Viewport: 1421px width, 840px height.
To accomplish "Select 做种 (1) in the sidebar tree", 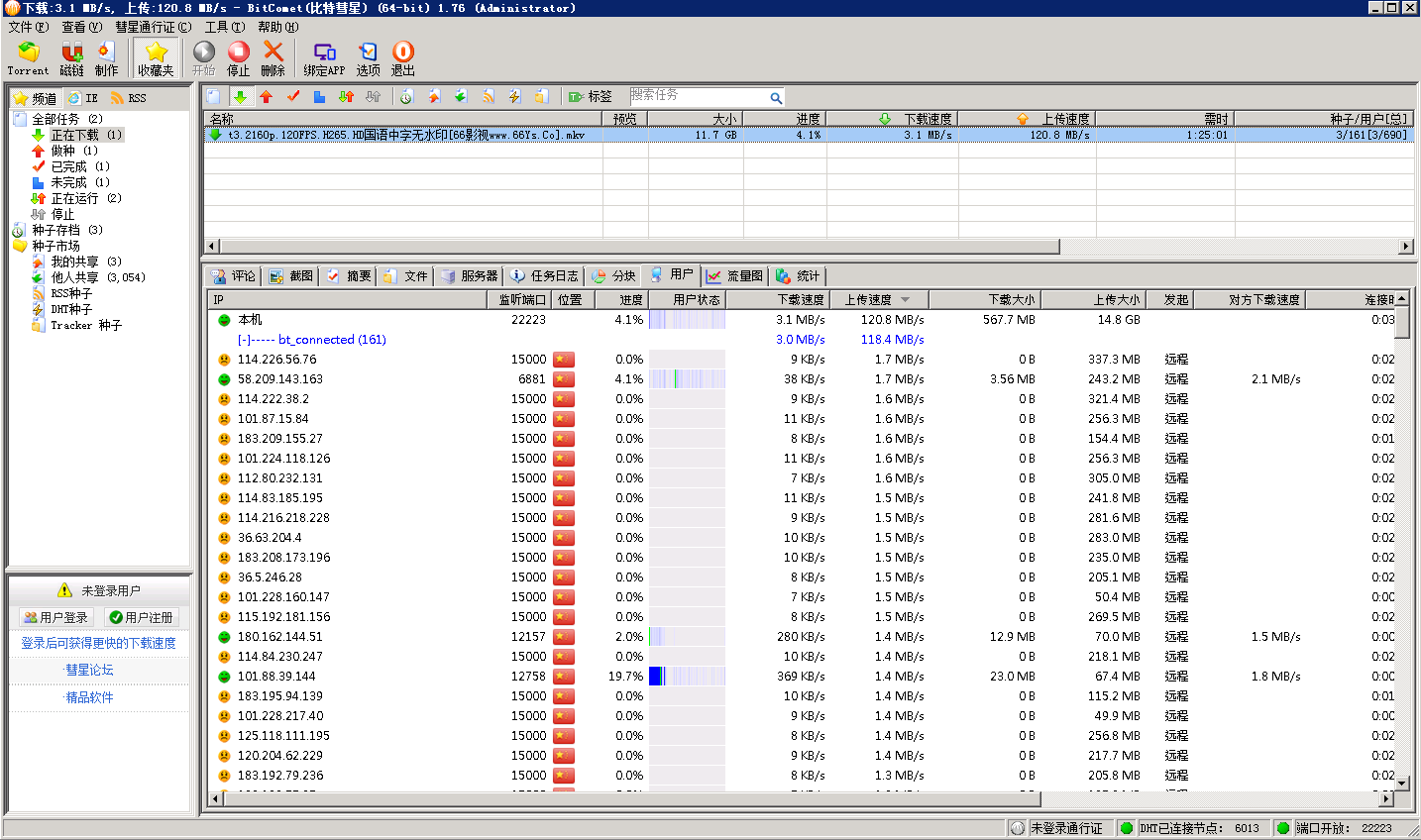I will [73, 151].
